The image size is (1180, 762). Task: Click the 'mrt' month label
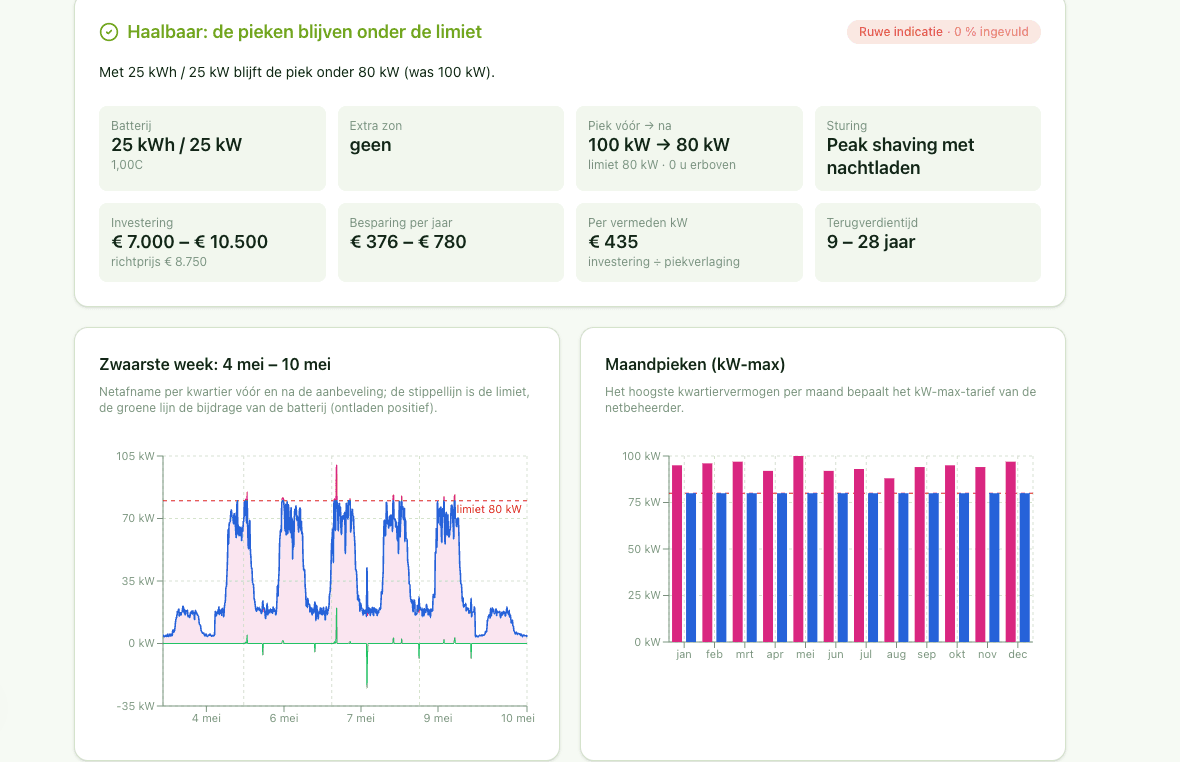point(744,654)
